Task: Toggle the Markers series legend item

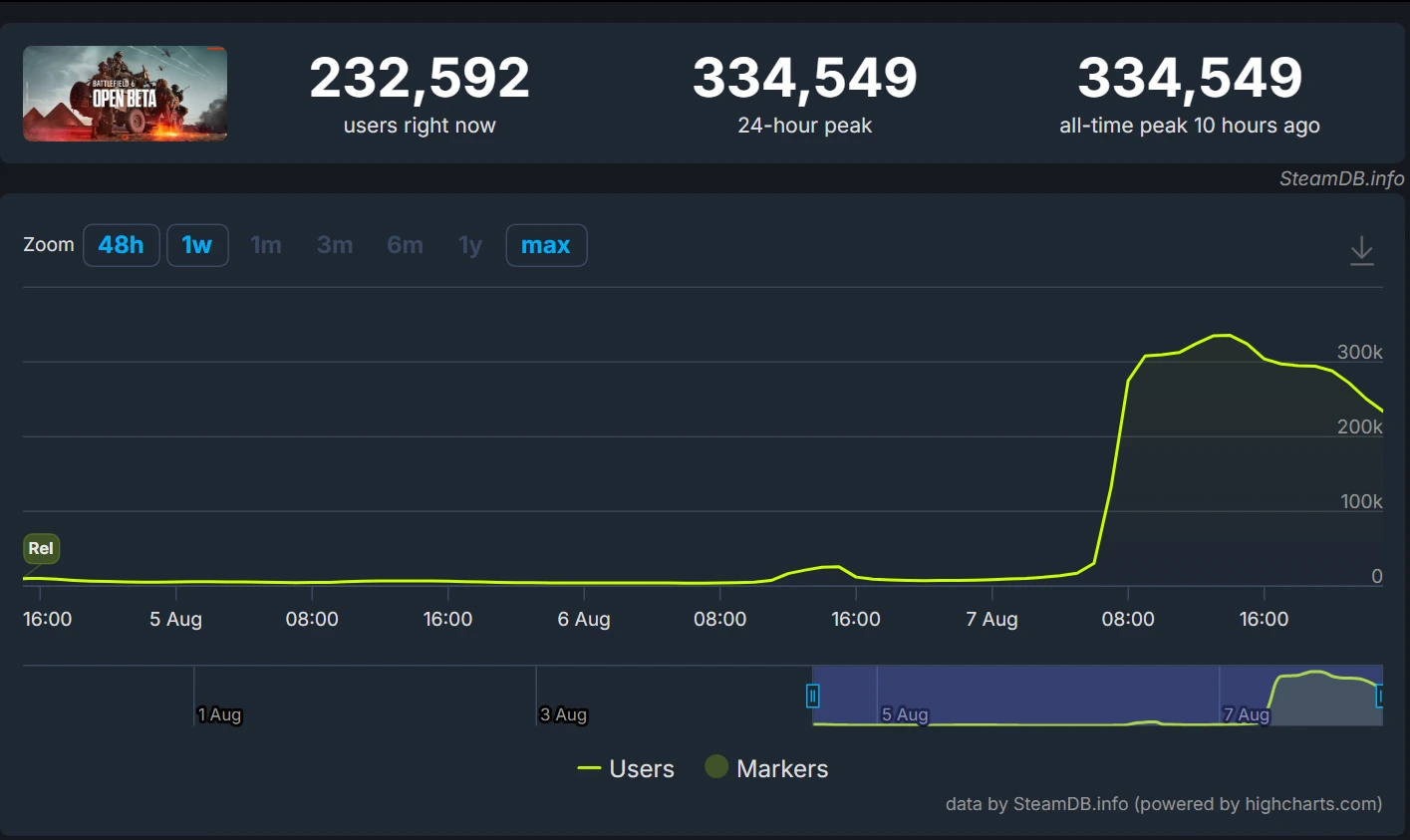Action: (x=766, y=768)
